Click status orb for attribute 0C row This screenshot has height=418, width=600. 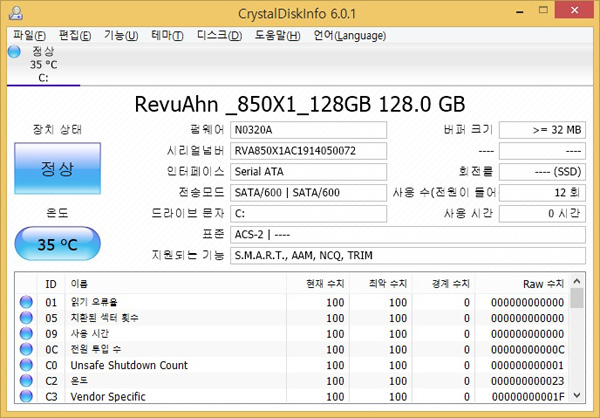tap(26, 349)
